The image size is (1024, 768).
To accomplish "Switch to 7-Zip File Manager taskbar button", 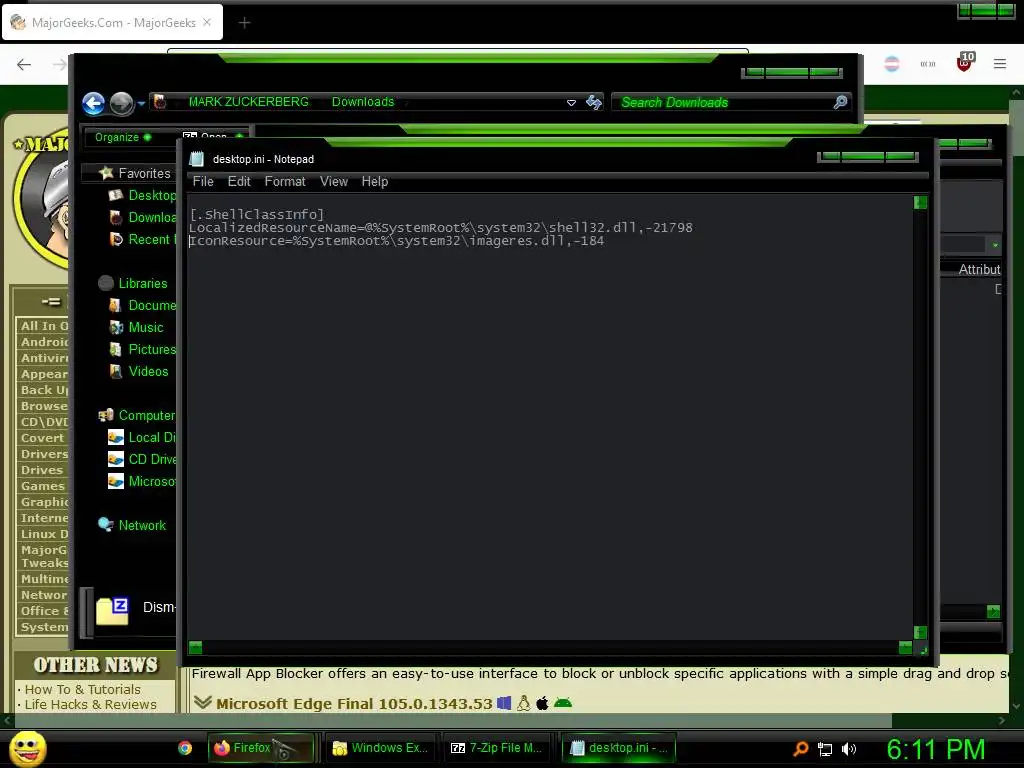I will click(498, 748).
